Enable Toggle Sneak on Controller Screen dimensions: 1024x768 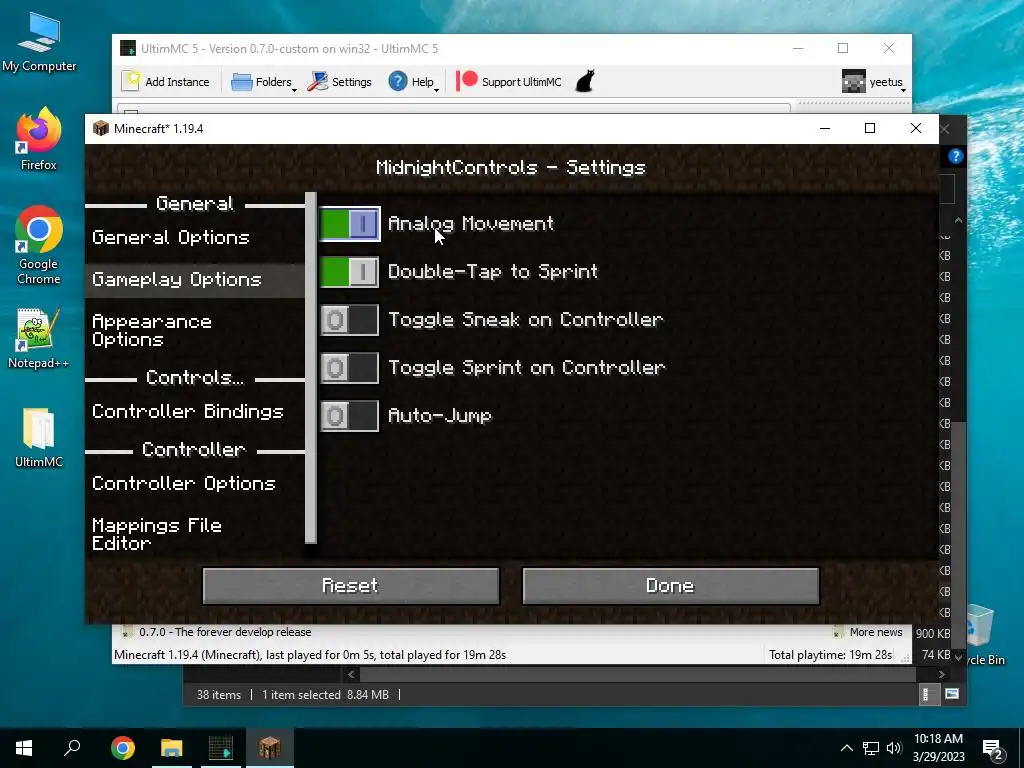349,320
